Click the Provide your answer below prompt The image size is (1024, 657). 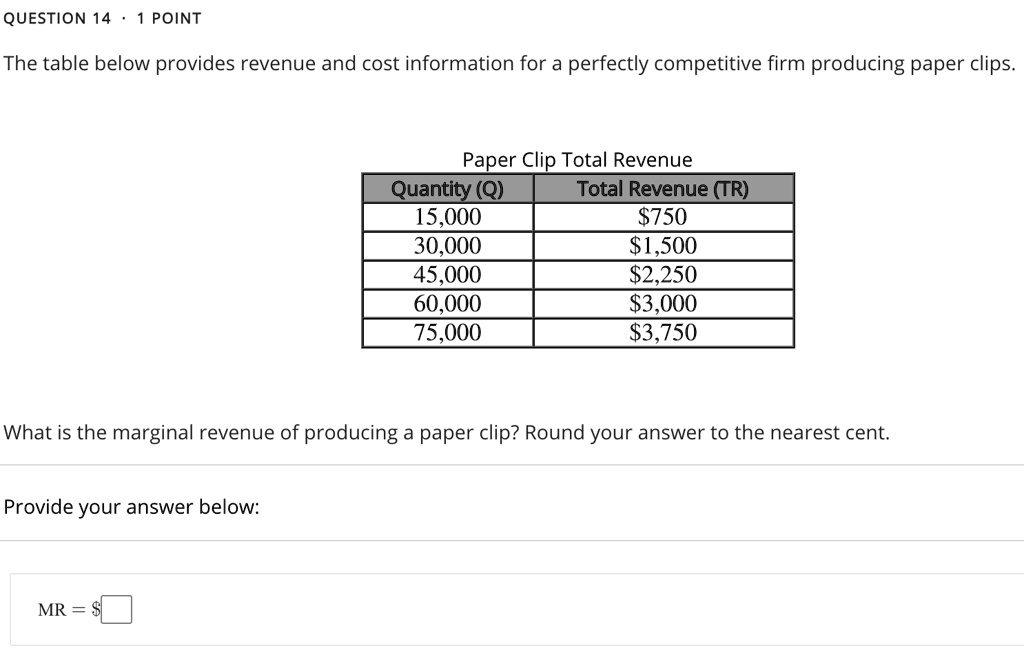(131, 506)
